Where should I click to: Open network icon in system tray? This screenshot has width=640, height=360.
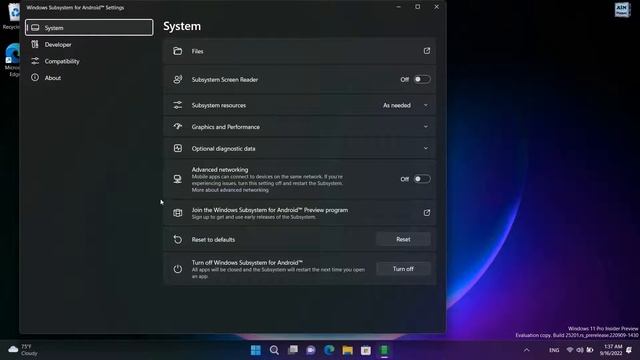click(x=570, y=350)
